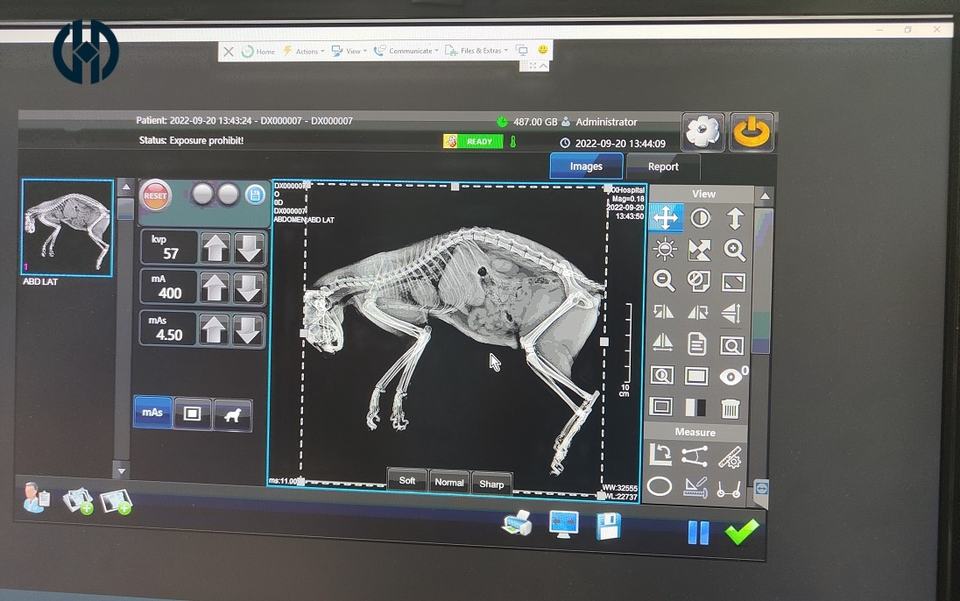The height and width of the screenshot is (601, 960).
Task: Increase the kVp value
Action: point(216,248)
